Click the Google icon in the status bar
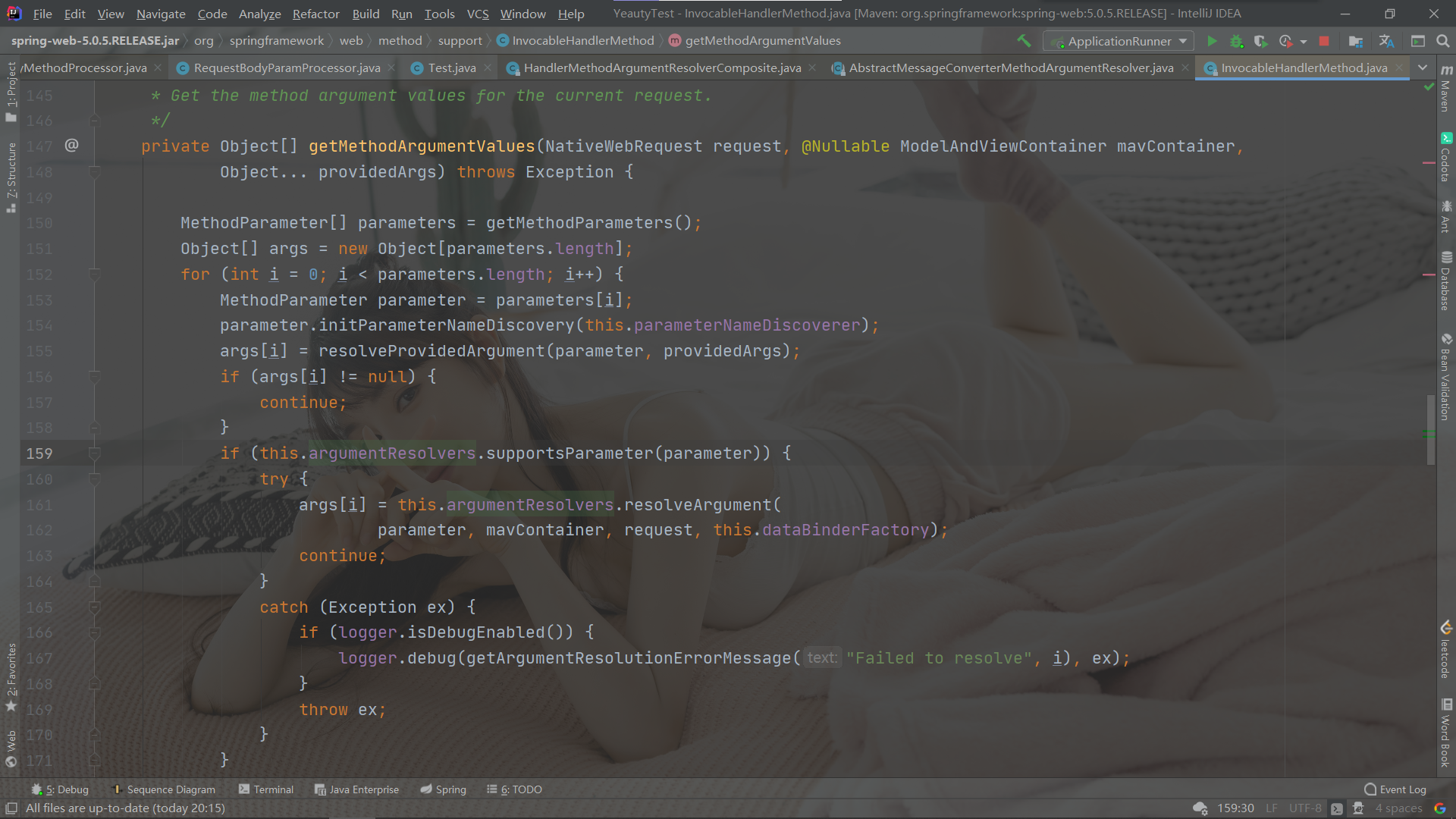 [1439, 808]
